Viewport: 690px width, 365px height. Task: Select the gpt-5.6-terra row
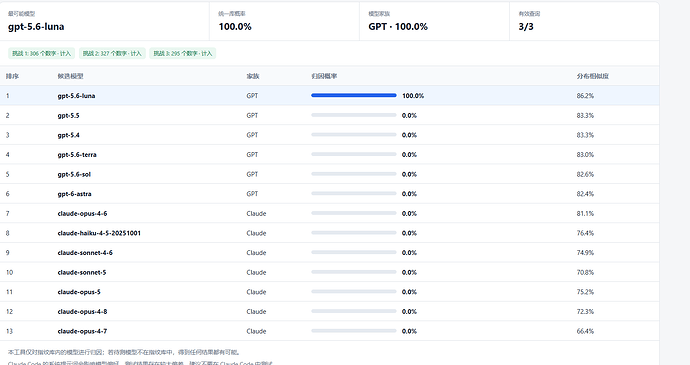coord(330,155)
